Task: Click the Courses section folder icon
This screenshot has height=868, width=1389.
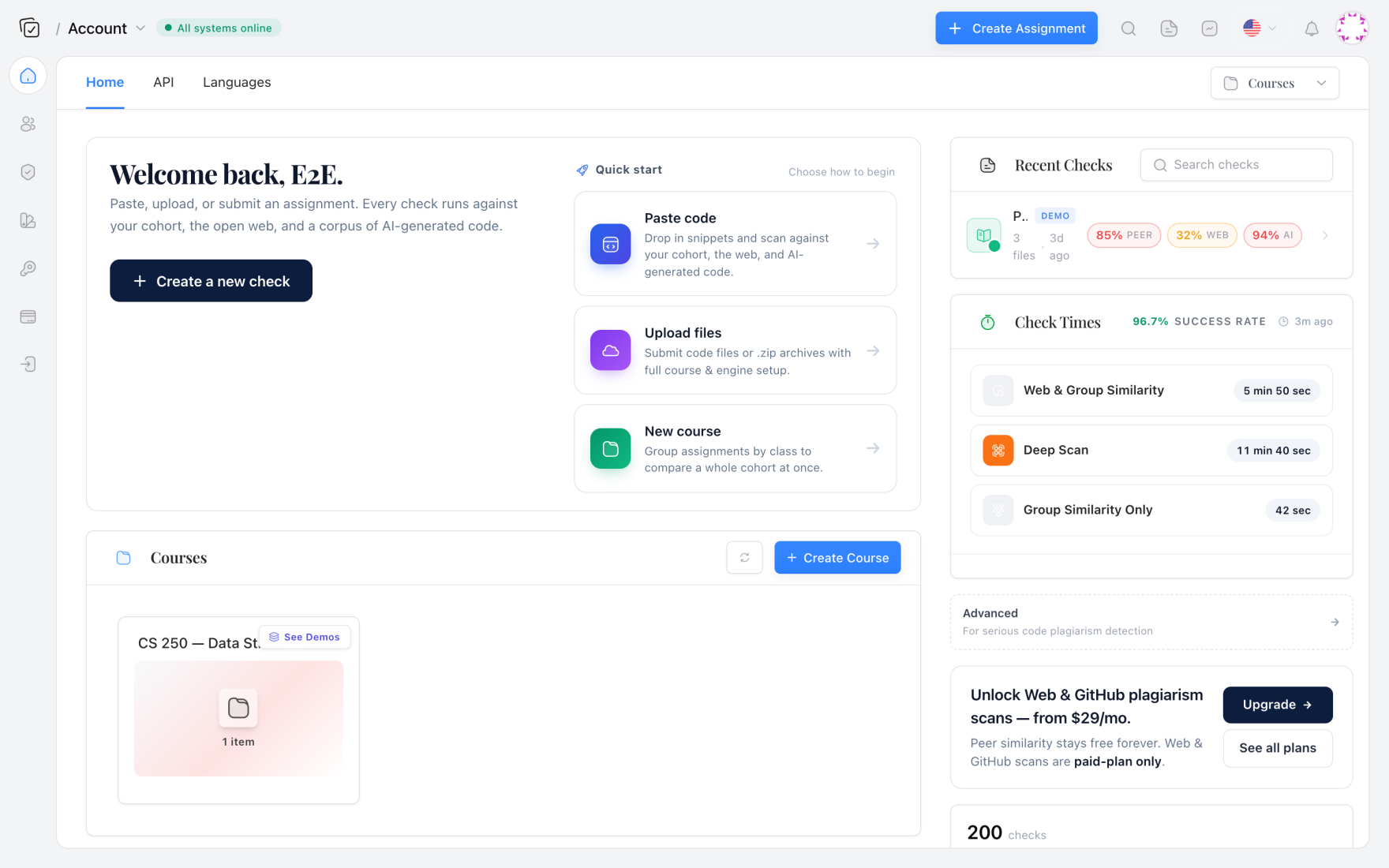Action: (124, 558)
